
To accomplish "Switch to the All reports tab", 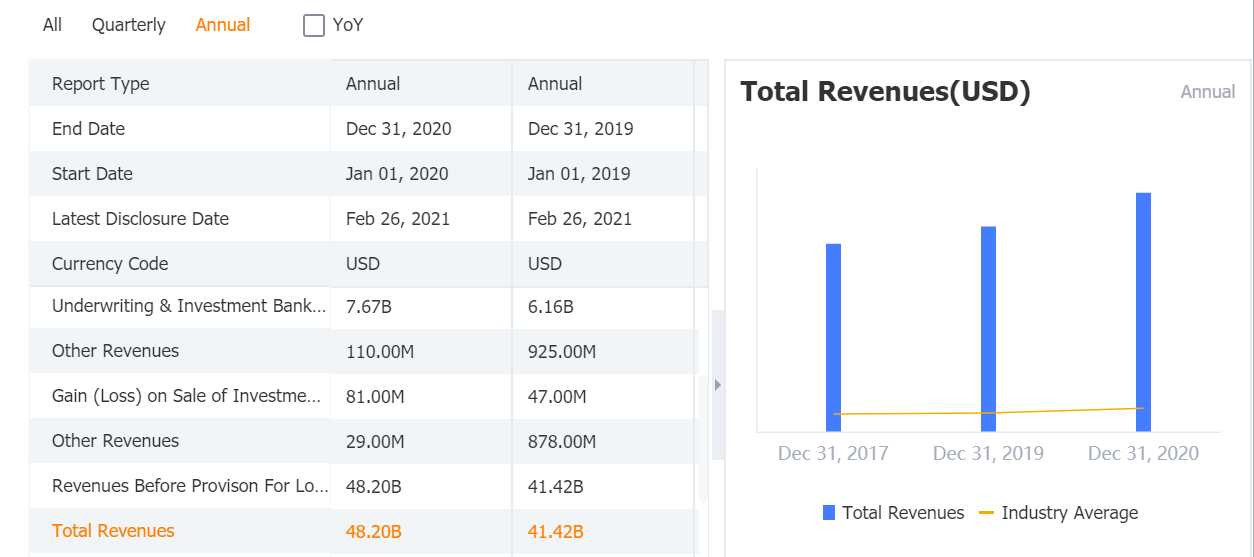I will point(52,25).
